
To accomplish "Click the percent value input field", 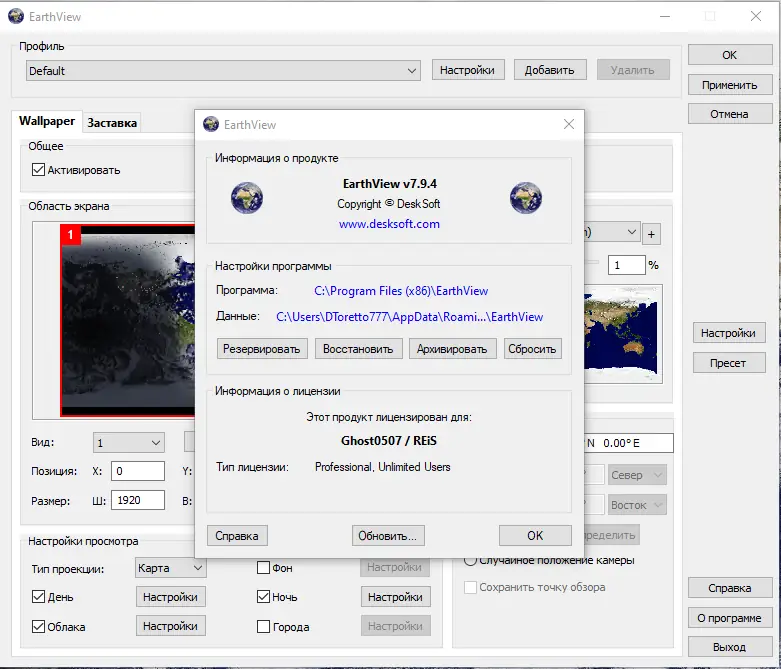I will 627,265.
